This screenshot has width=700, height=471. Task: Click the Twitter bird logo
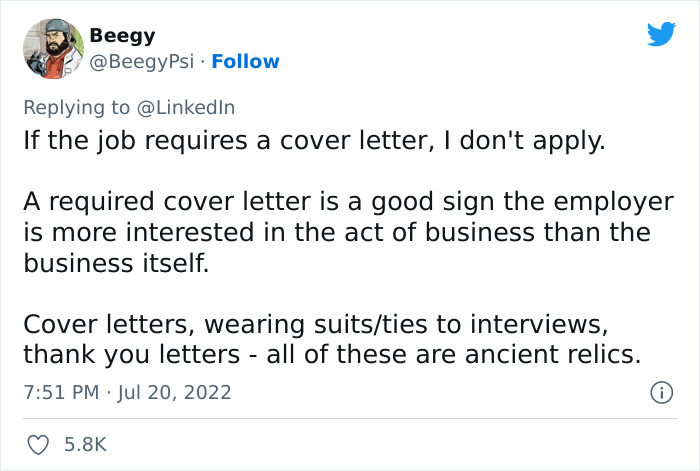661,34
